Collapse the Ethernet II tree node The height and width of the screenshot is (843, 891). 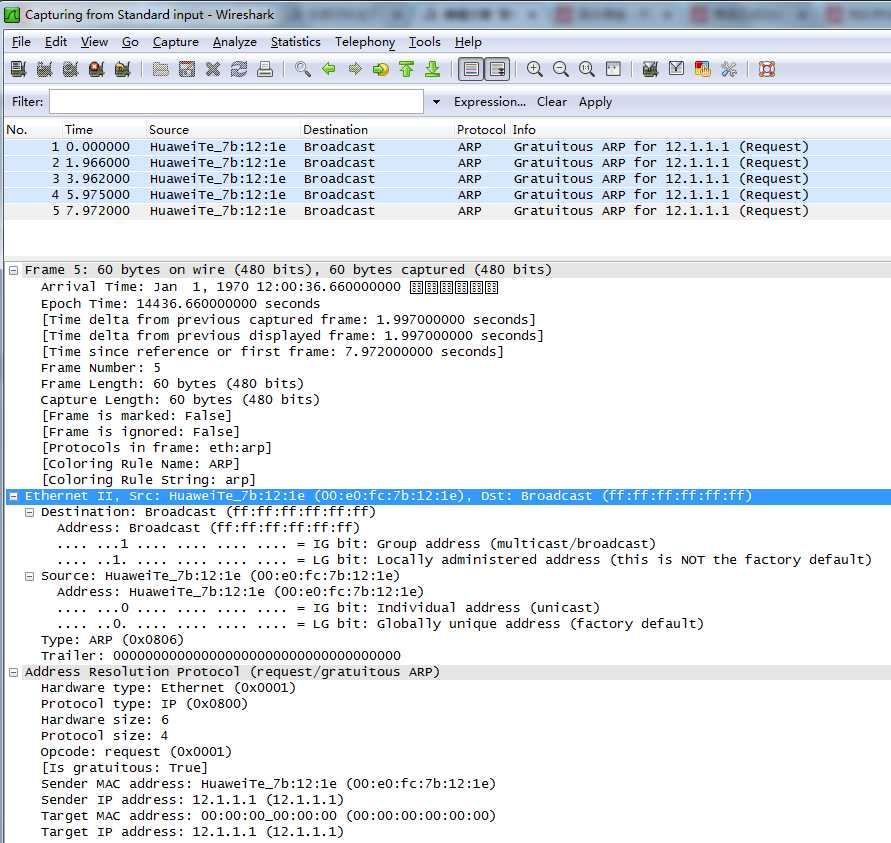tap(13, 496)
